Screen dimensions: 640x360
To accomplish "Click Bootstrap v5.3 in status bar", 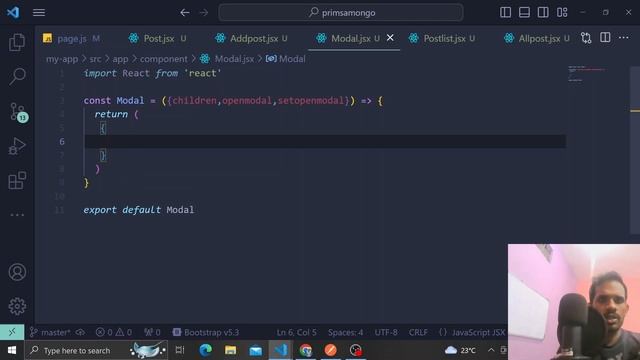I will point(206,332).
